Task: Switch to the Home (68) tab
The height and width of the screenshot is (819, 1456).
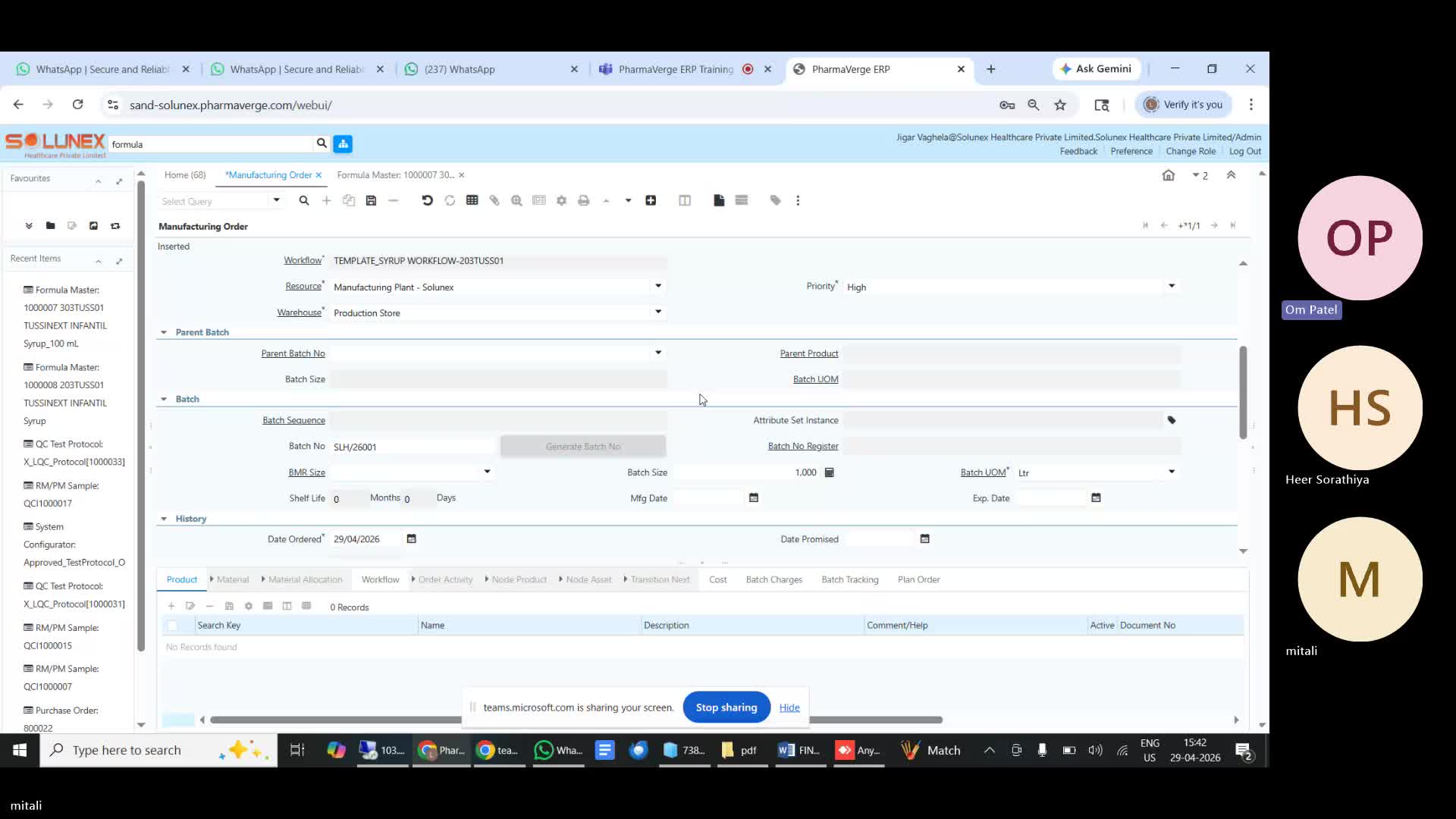Action: click(185, 175)
